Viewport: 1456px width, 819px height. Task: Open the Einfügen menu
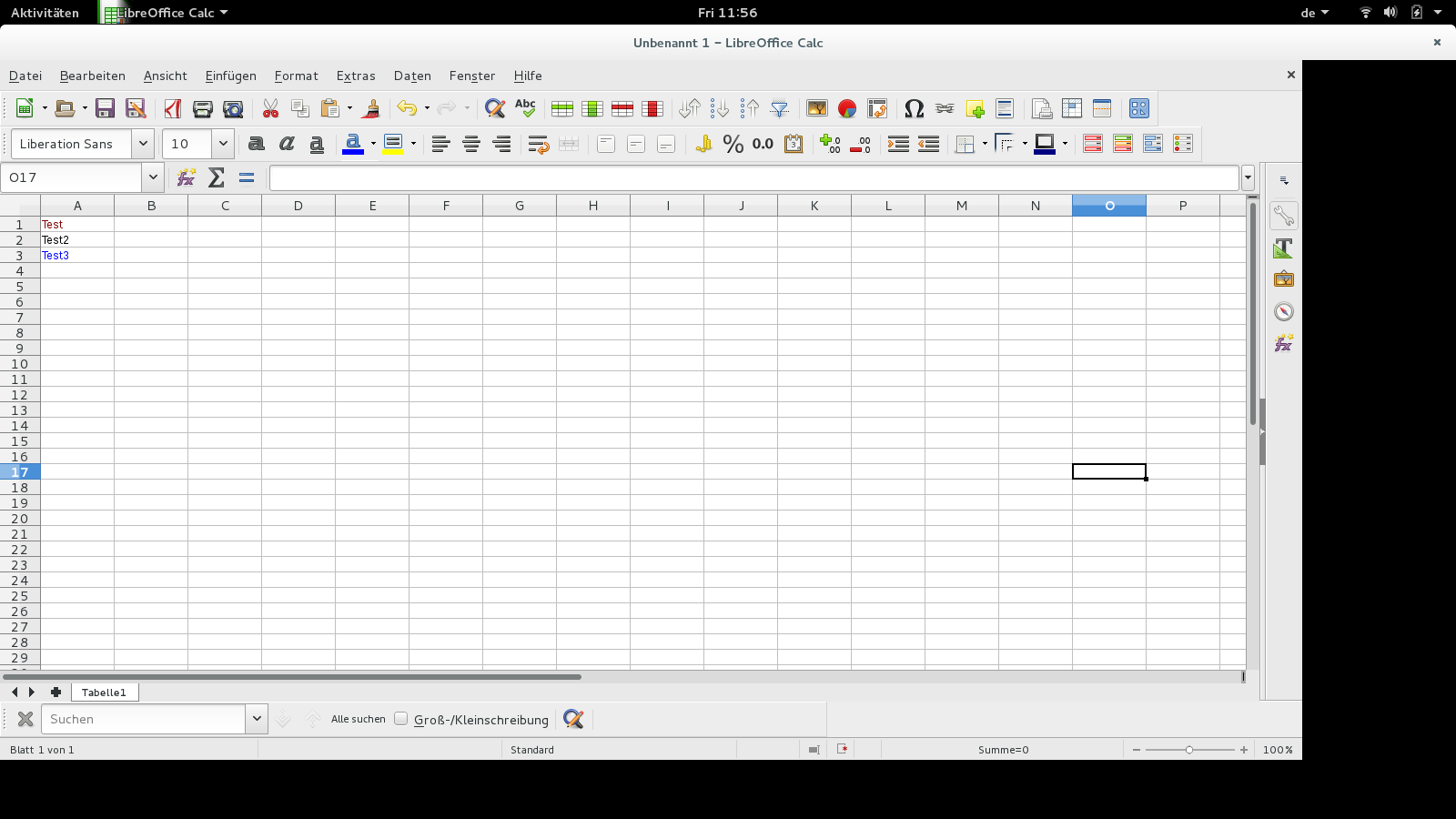click(x=230, y=76)
